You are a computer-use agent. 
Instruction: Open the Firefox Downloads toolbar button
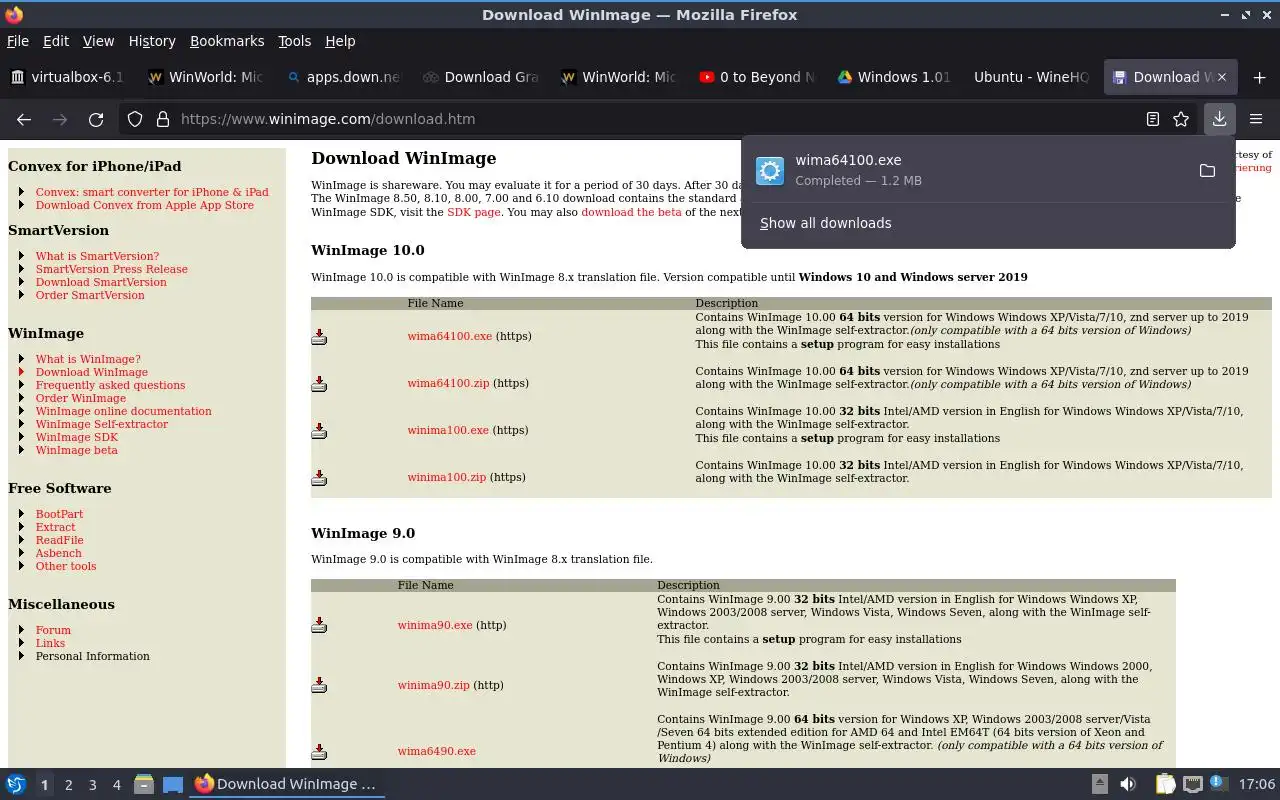[1219, 119]
